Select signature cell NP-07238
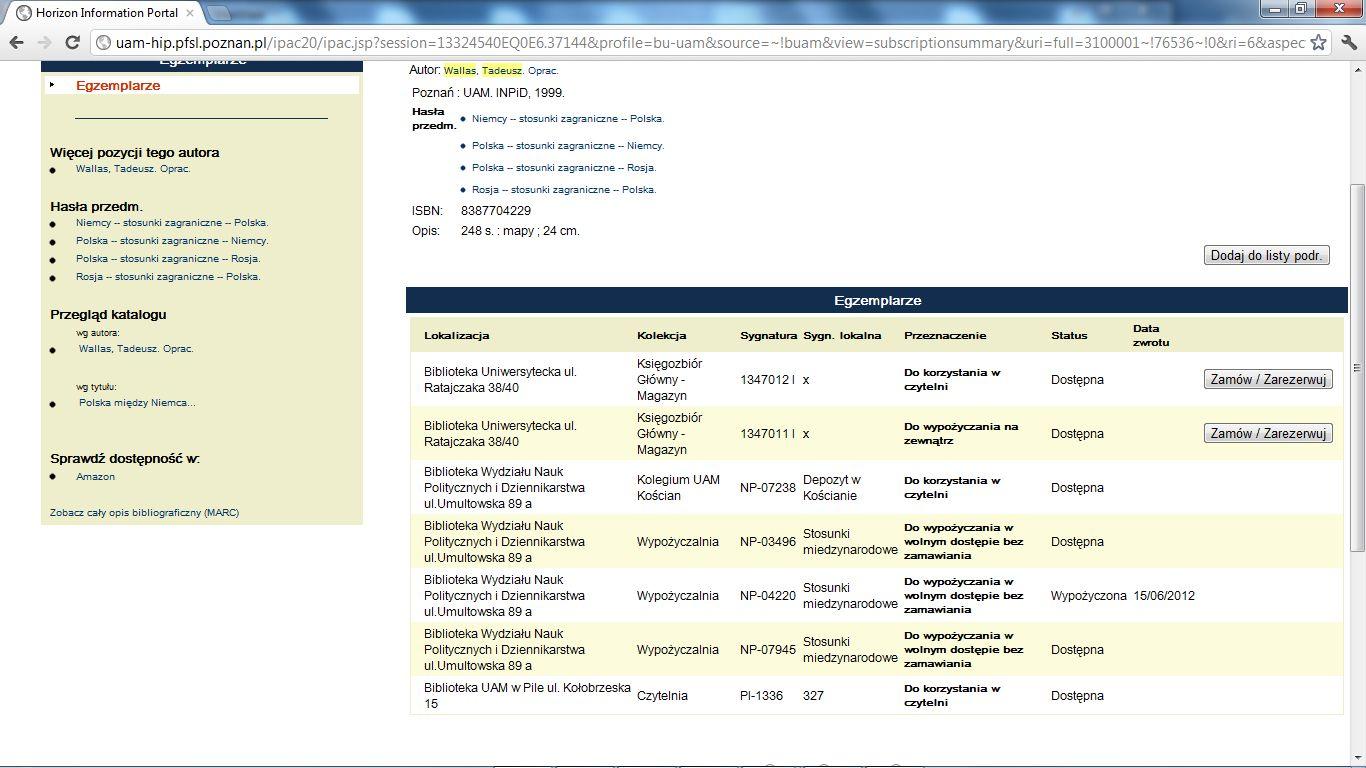This screenshot has height=768, width=1366. (768, 488)
